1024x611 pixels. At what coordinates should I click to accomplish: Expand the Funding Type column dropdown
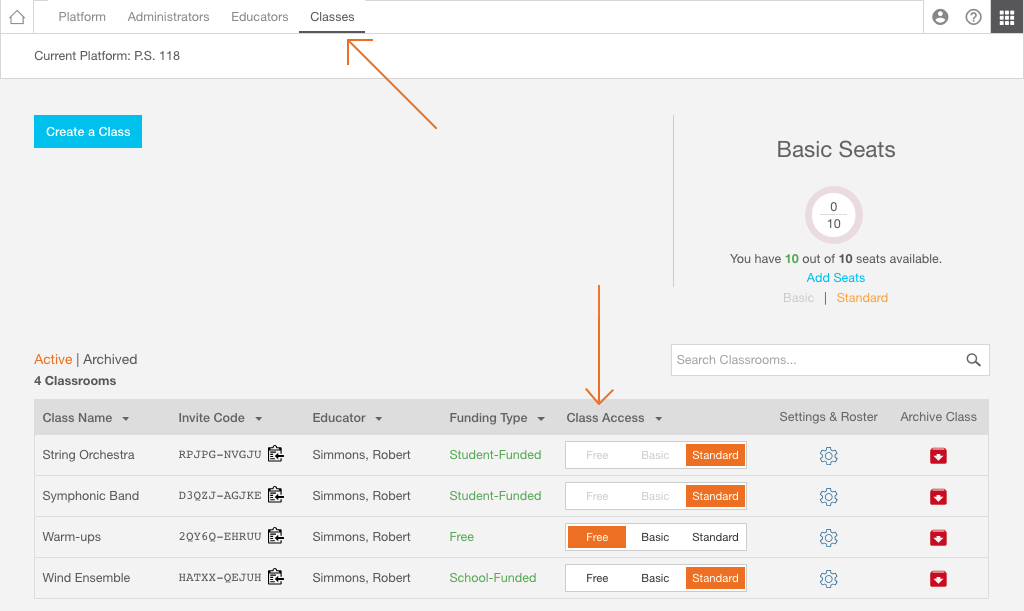tap(541, 418)
